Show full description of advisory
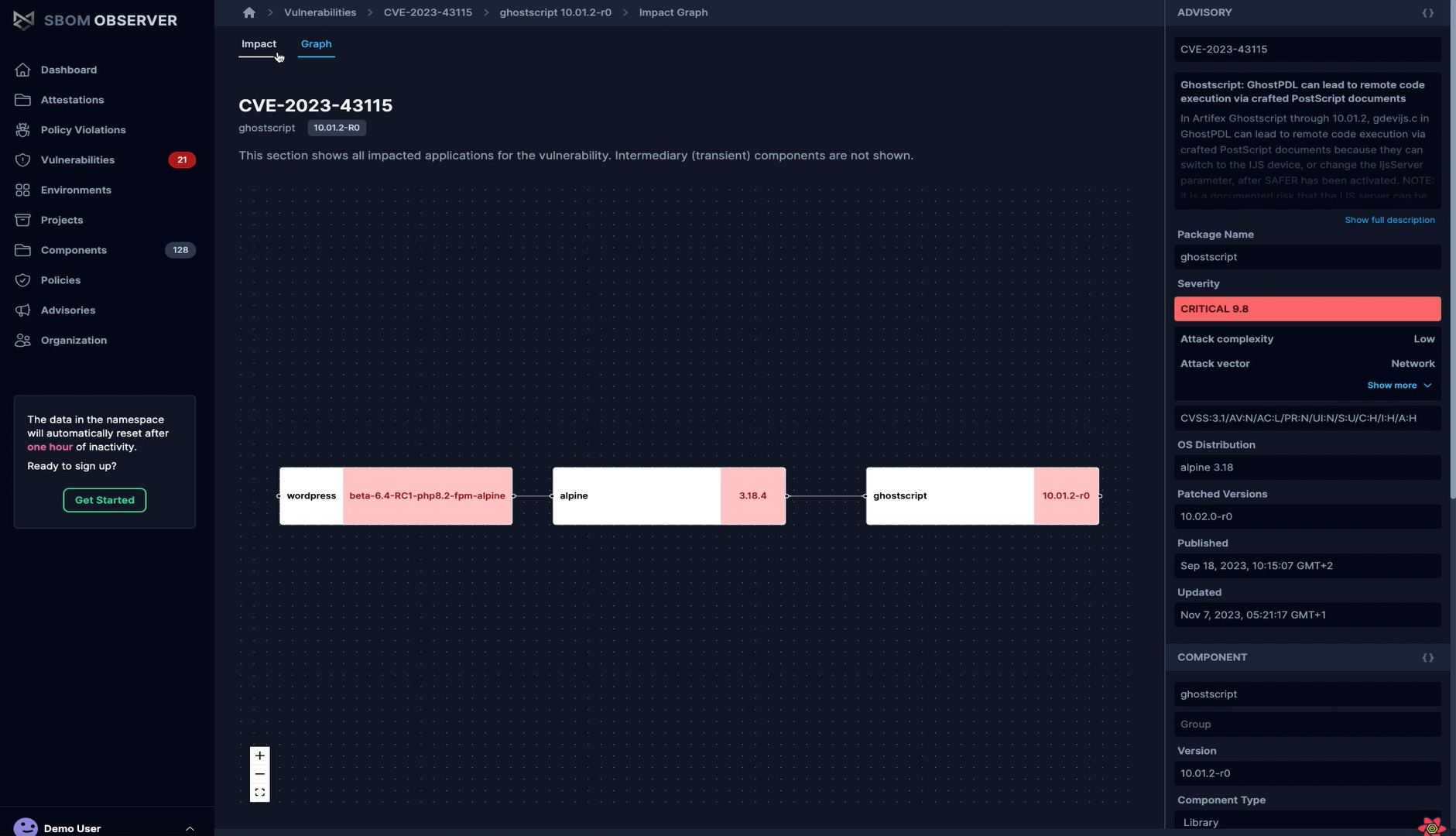The image size is (1456, 836). (x=1389, y=220)
